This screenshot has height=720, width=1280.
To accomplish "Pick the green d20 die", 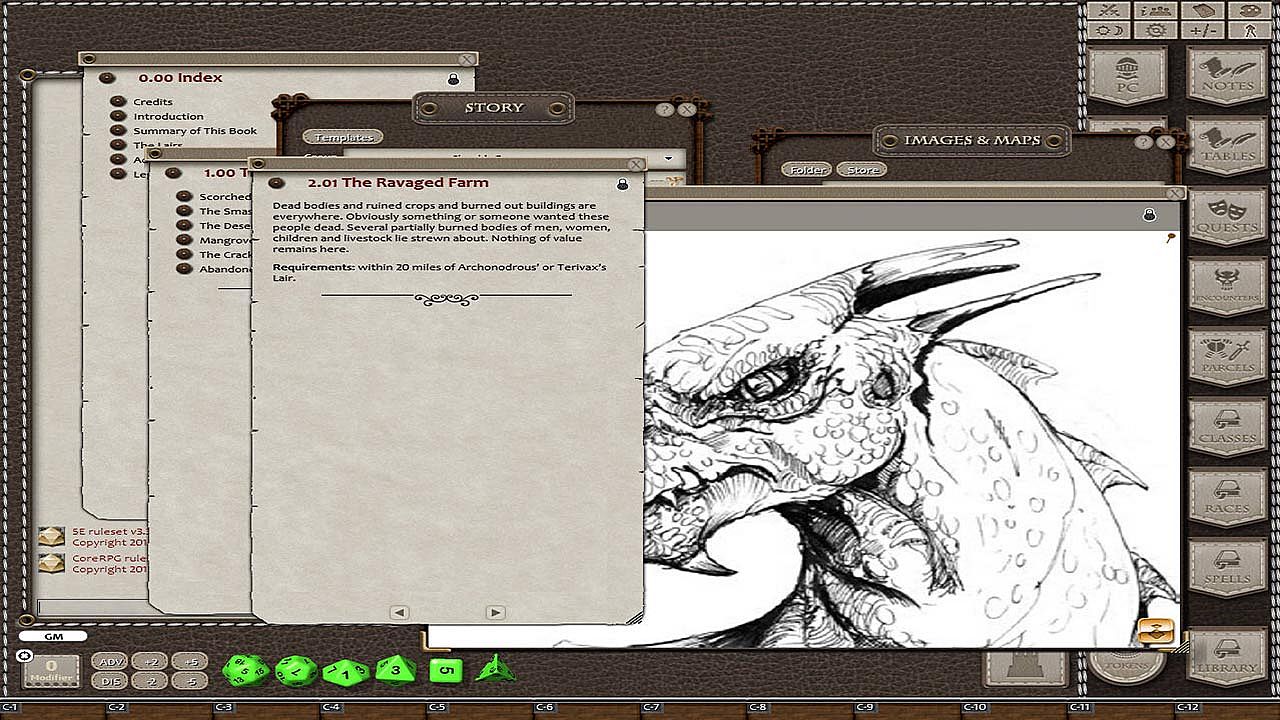I will (243, 671).
